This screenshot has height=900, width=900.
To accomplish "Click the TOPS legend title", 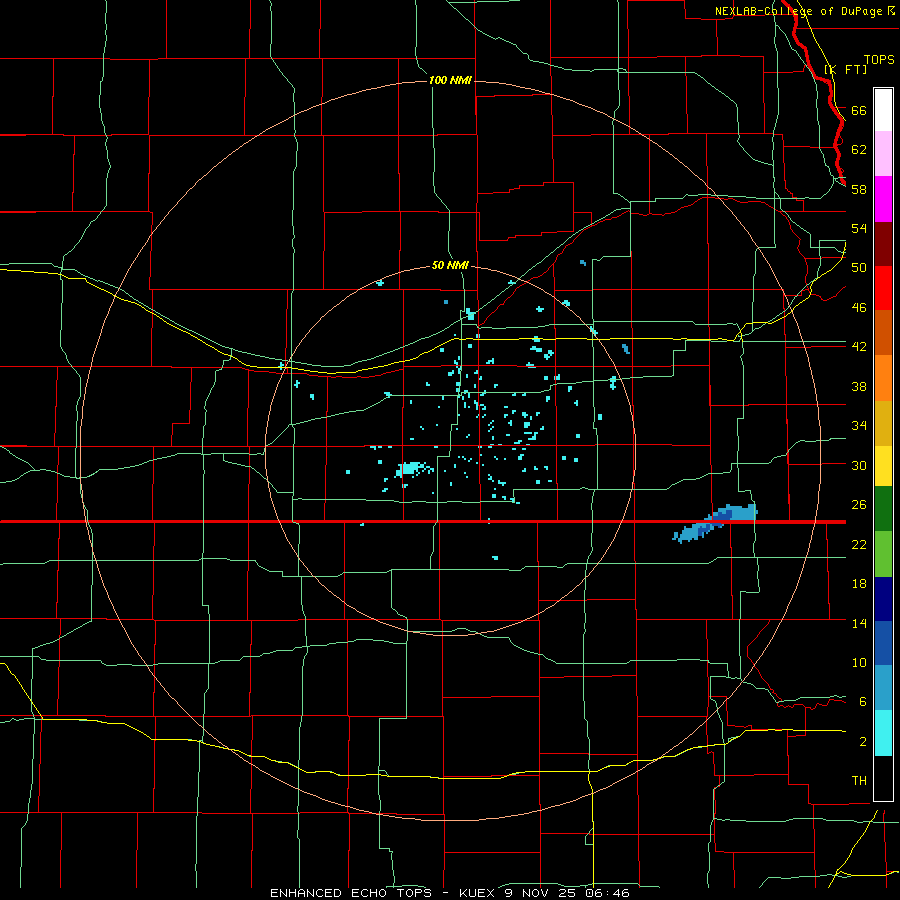I will [x=879, y=59].
